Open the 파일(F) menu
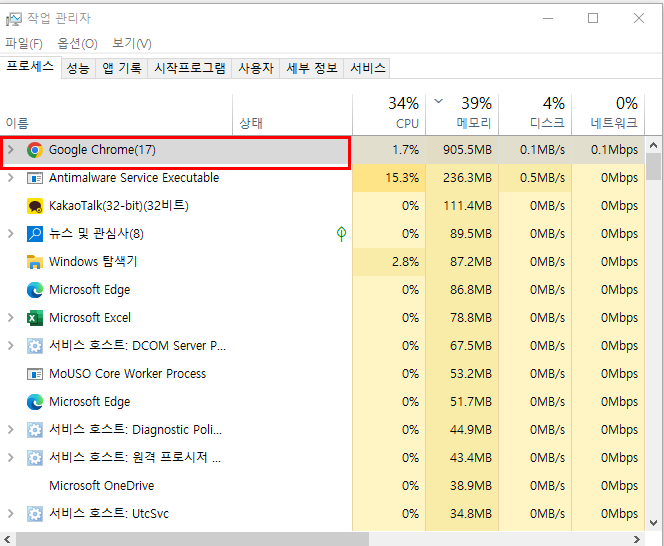Screen dimensions: 664x546 tap(24, 43)
